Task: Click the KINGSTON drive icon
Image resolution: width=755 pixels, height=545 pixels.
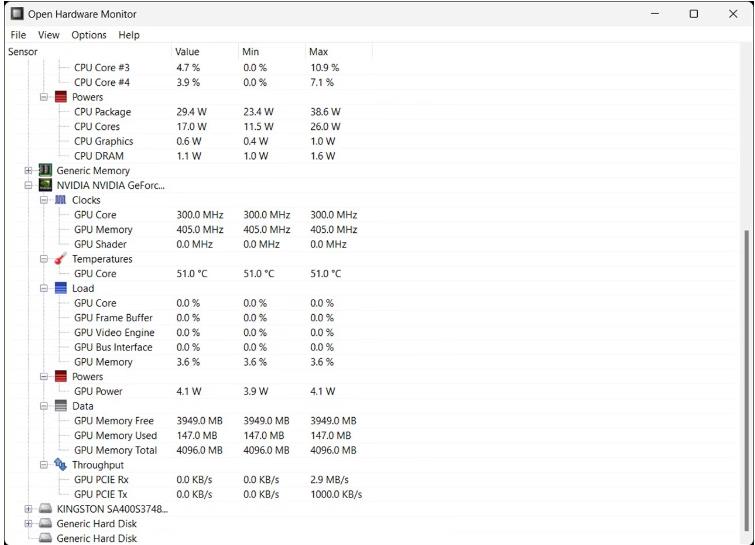Action: (x=45, y=508)
